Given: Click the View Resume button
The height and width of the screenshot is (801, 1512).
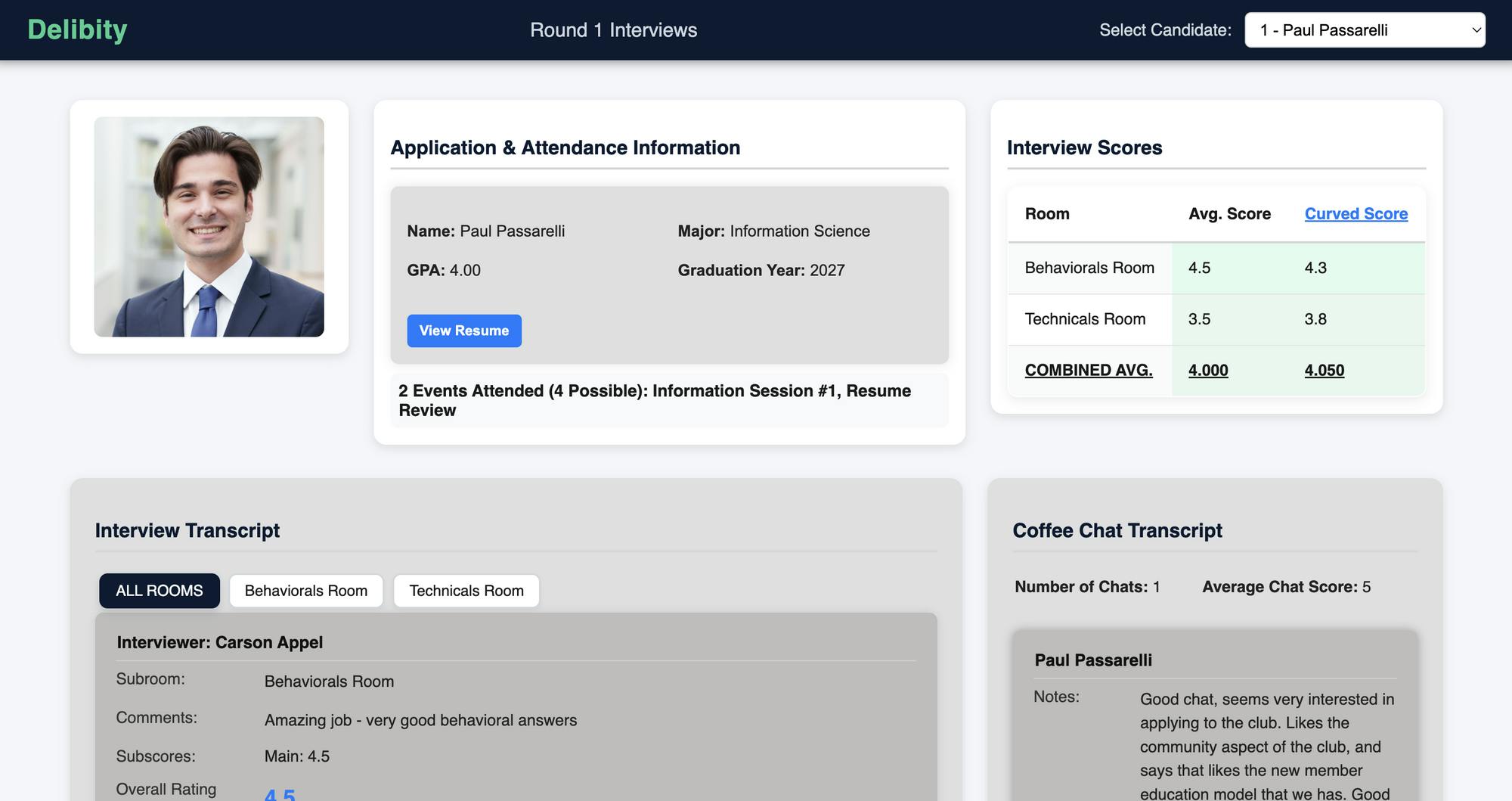Looking at the screenshot, I should (463, 331).
